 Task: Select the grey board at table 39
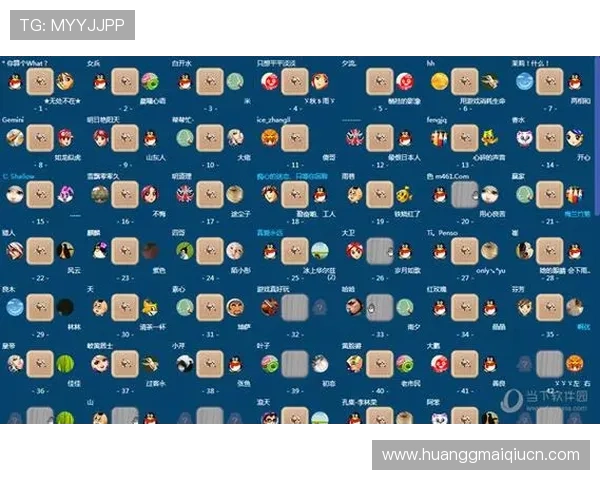pos(295,364)
